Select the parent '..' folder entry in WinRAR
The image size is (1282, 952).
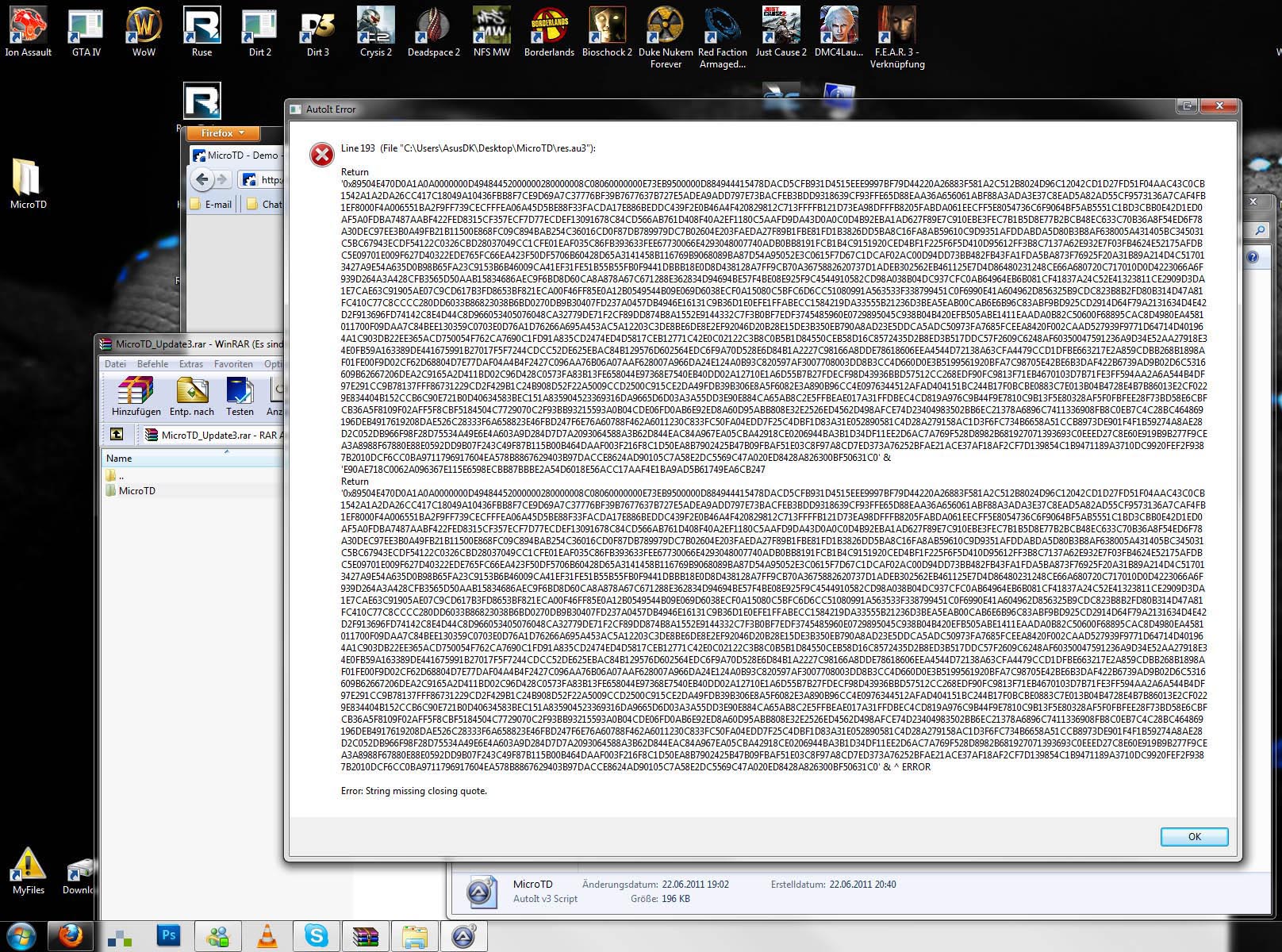[121, 476]
